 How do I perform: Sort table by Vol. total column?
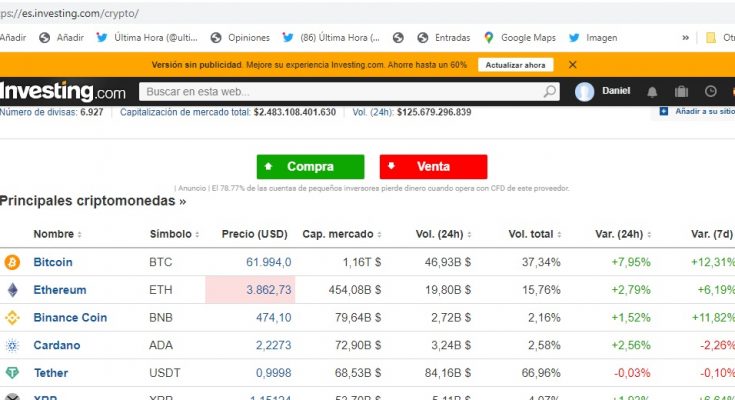coord(535,234)
